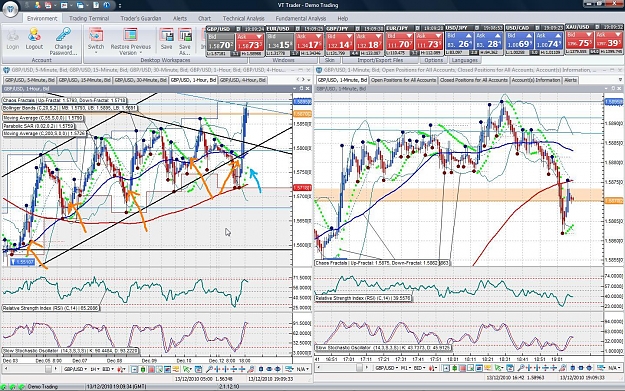This screenshot has height=391, width=625.
Task: Switch to GBP/USD, 4-Hour, Bid chart tab
Action: 242,80
